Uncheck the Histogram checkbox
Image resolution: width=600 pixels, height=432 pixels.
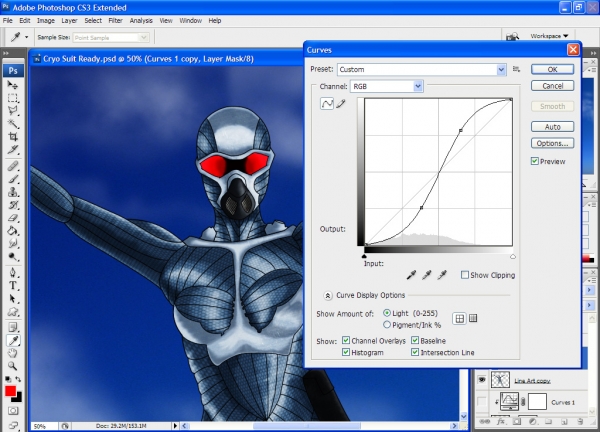[346, 352]
